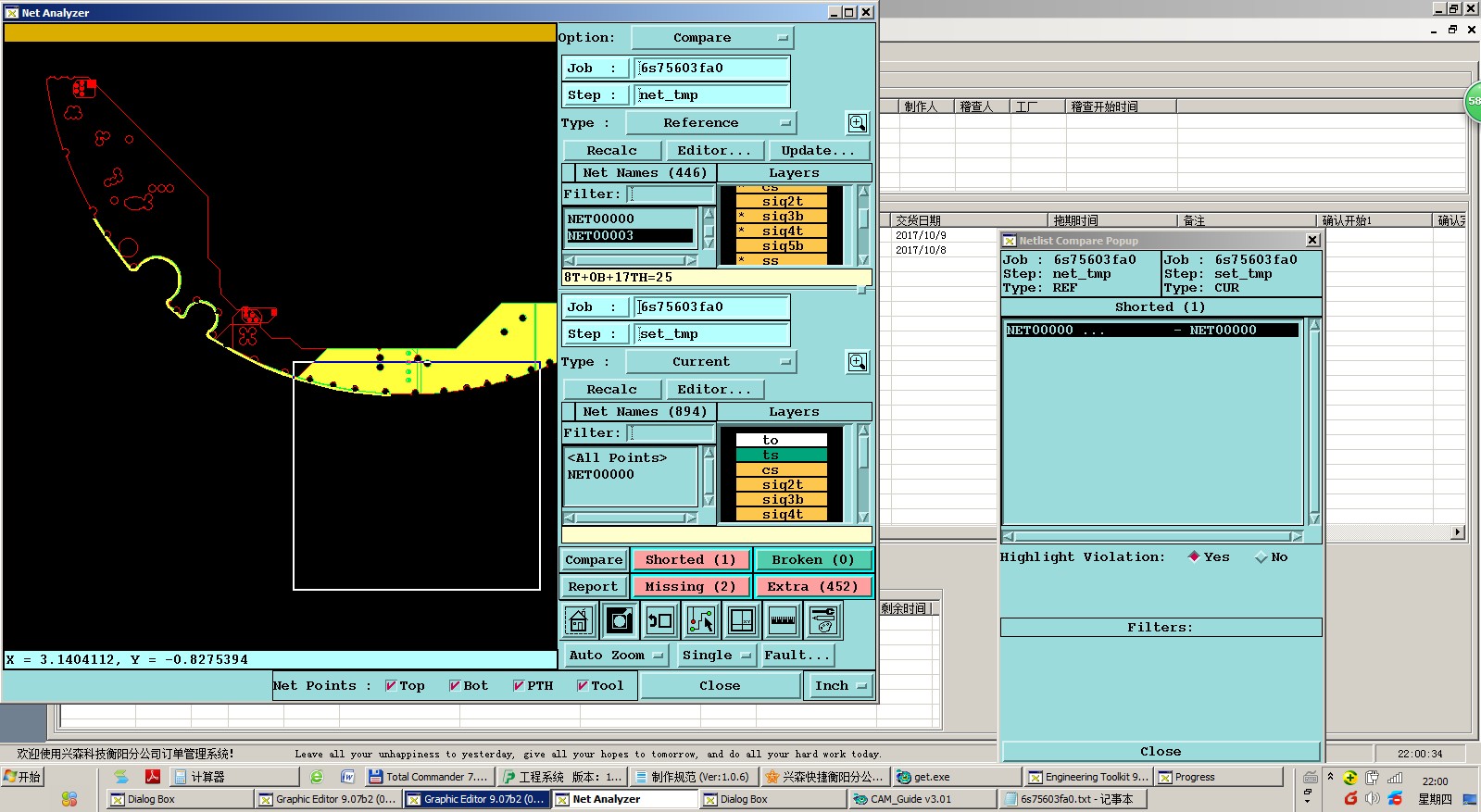Image resolution: width=1481 pixels, height=812 pixels.
Task: Click the volume speaker icon in the system tray
Action: pyautogui.click(x=1373, y=798)
